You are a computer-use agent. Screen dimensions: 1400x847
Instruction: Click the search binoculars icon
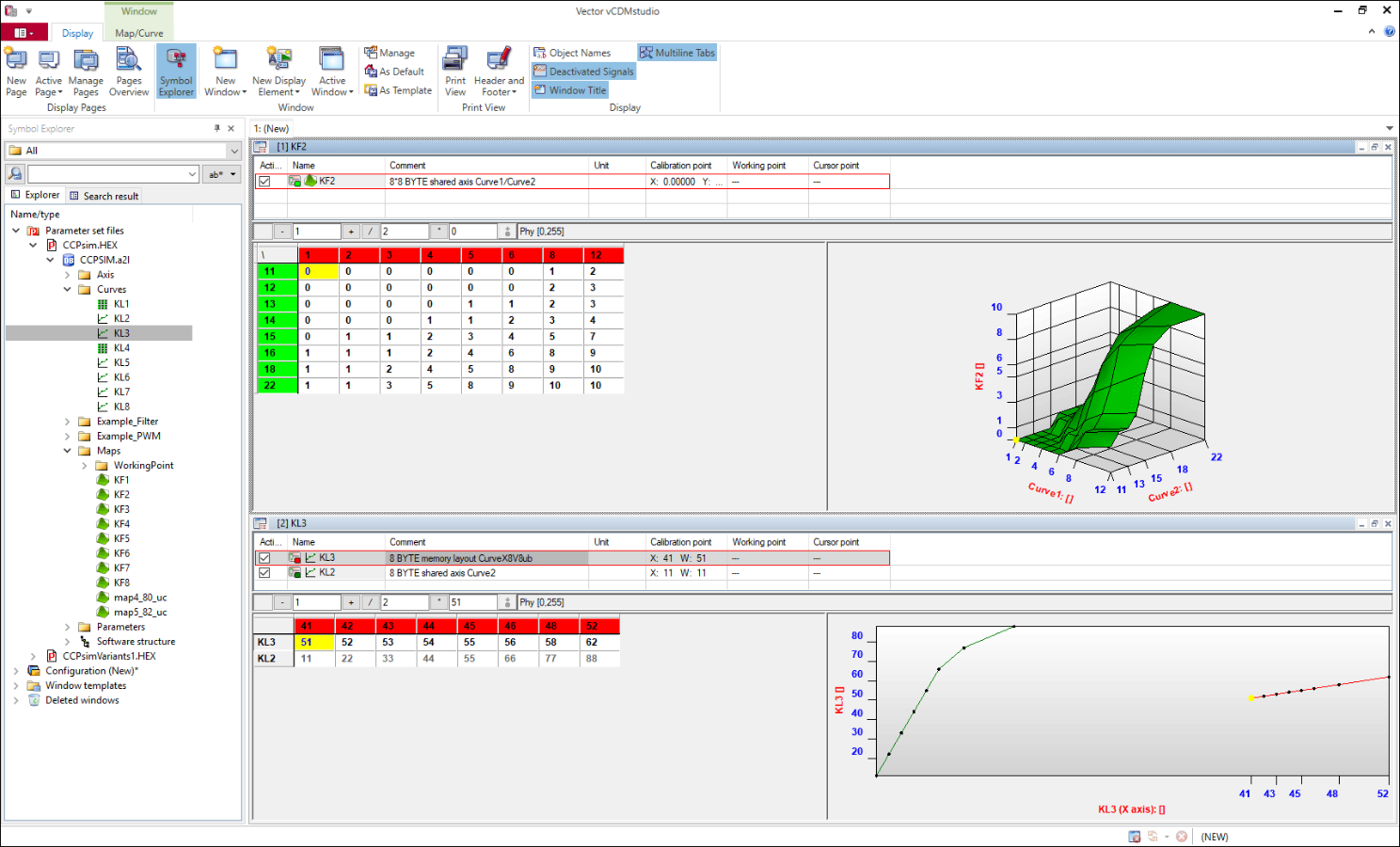coord(15,174)
